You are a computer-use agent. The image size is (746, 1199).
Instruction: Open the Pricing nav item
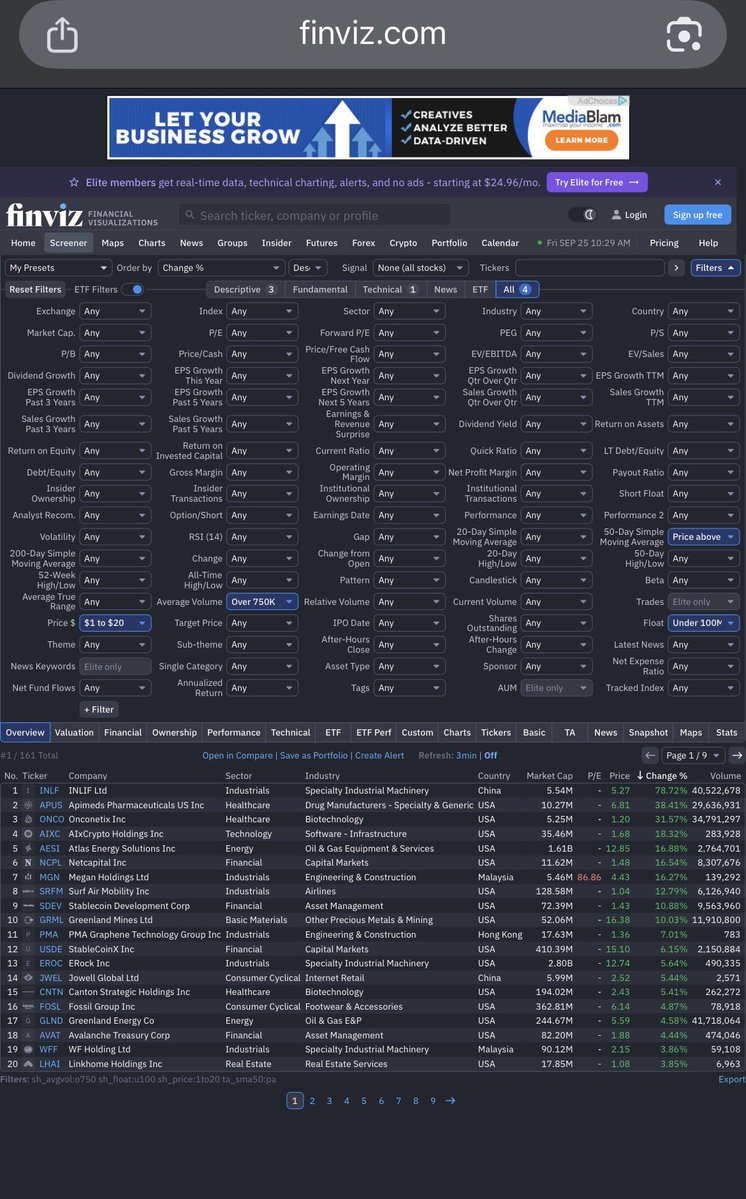pos(664,243)
